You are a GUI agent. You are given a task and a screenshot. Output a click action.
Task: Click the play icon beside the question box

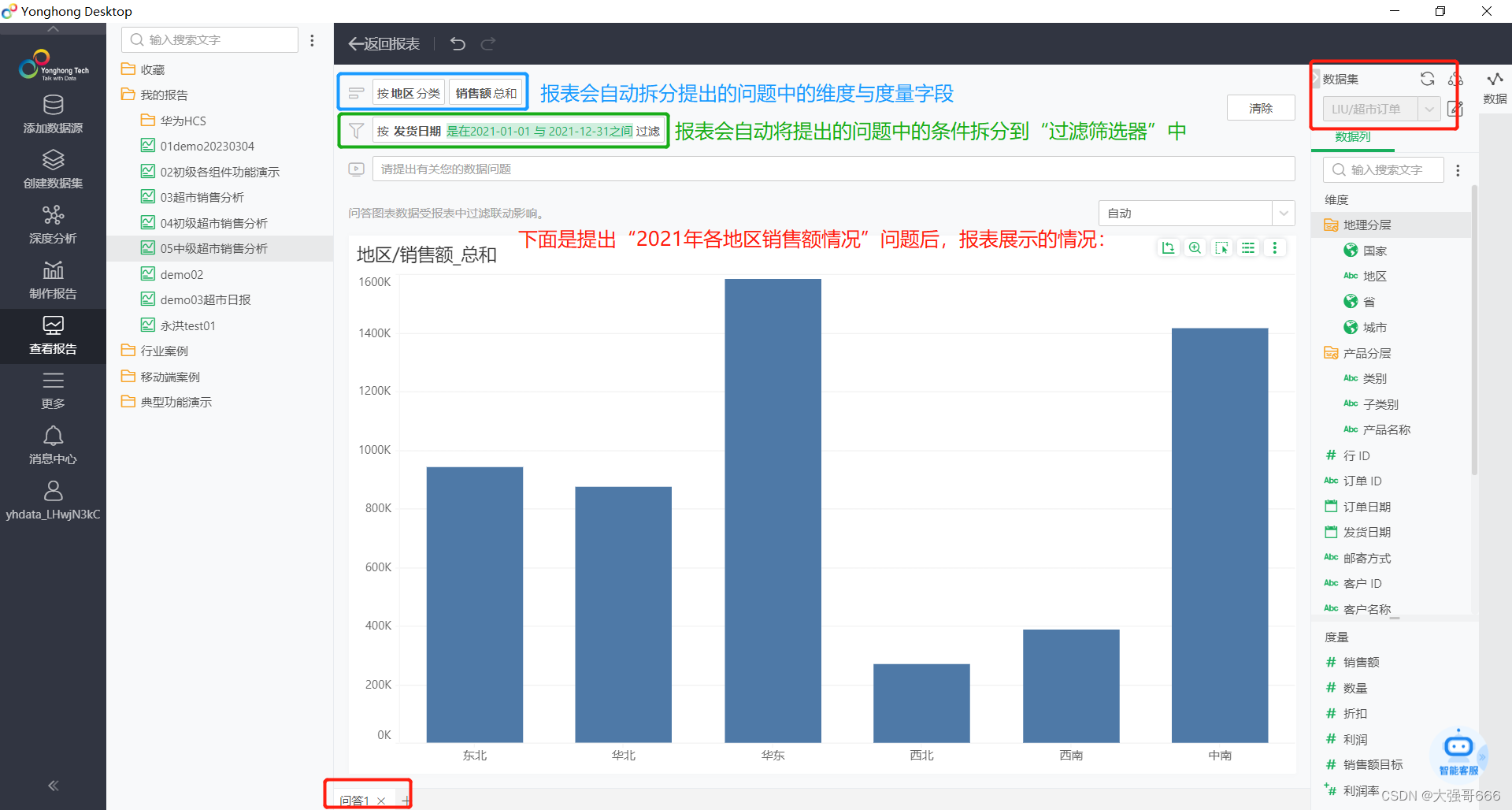tap(356, 169)
